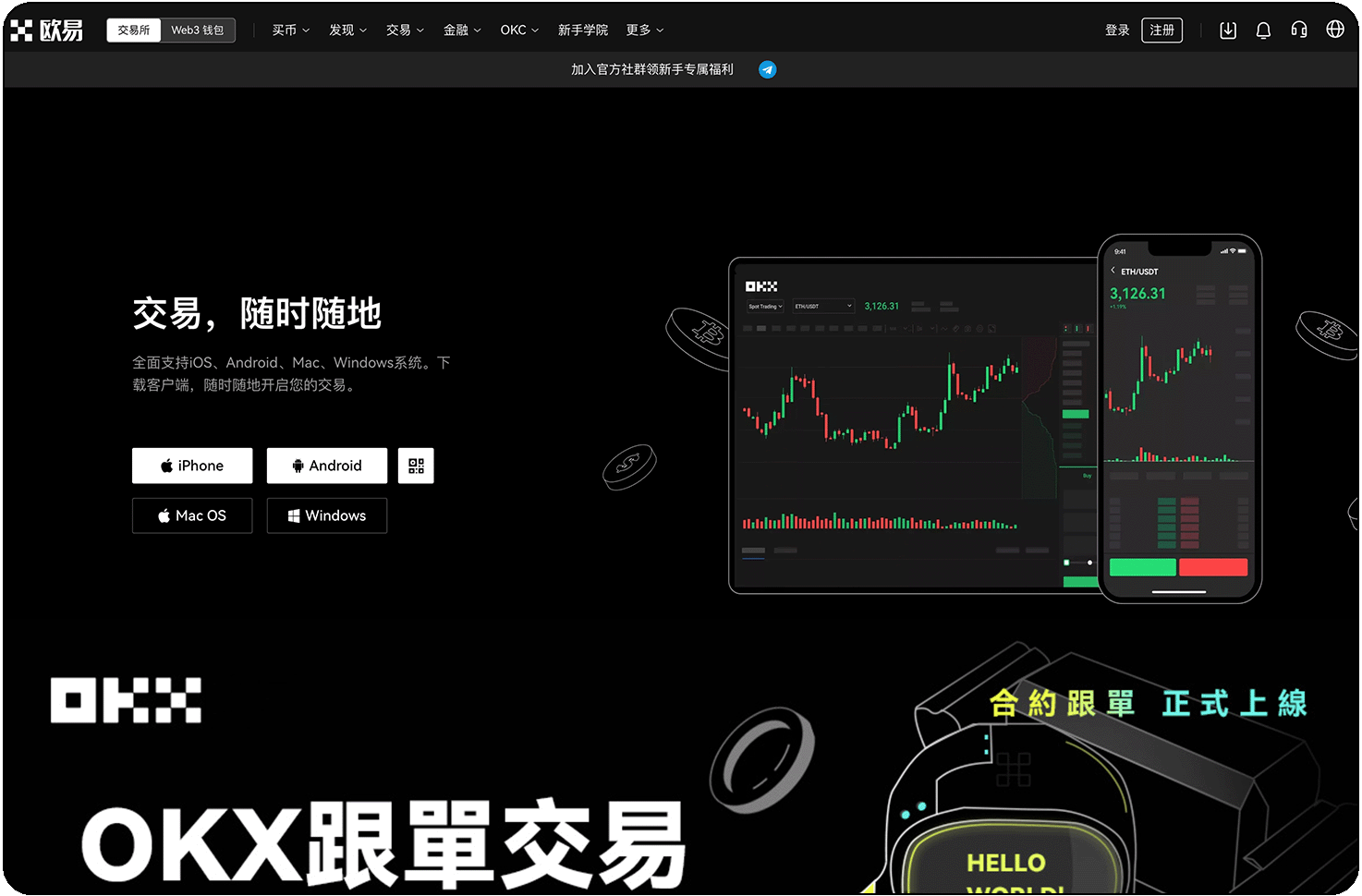Image resolution: width=1362 pixels, height=896 pixels.
Task: Open the app download icon in the header
Action: pyautogui.click(x=1228, y=30)
